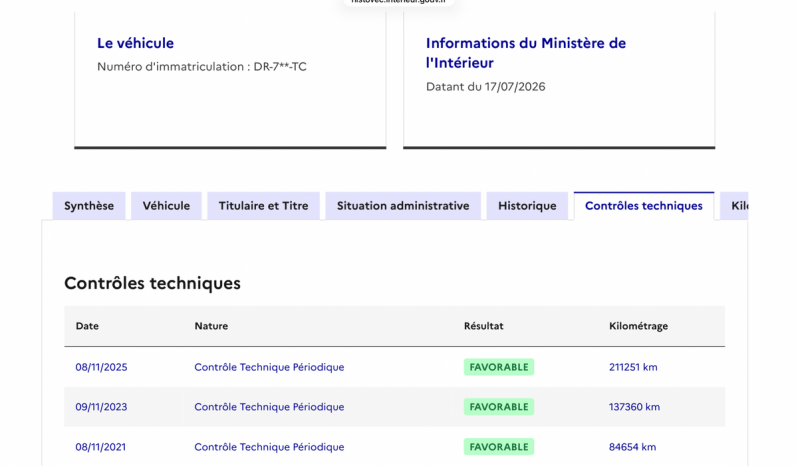798x466 pixels.
Task: Click the 08/11/2021 inspection date
Action: coord(101,447)
